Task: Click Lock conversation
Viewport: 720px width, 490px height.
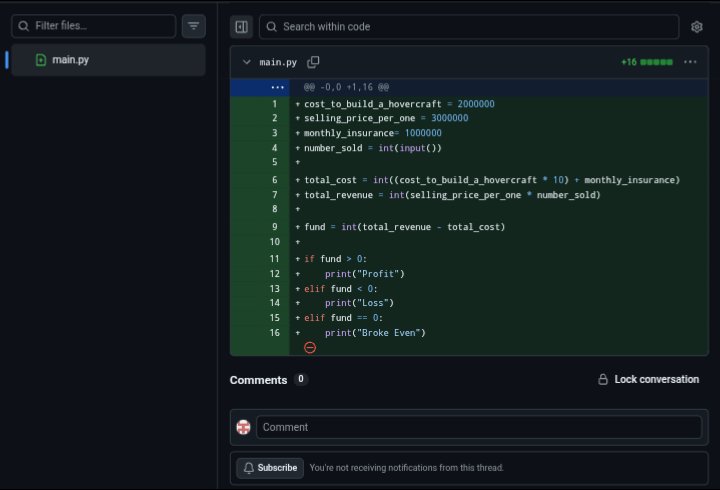Action: (x=648, y=379)
